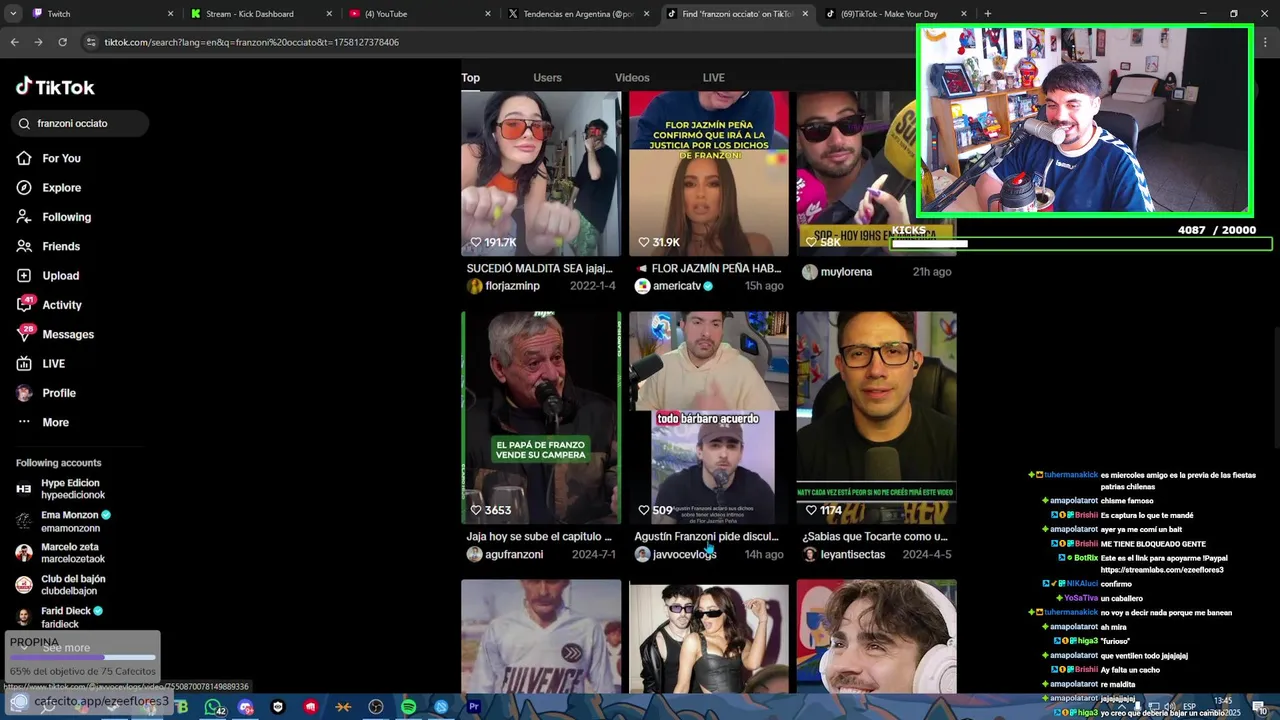Click the KICKS goal progress bar
Screen dimensions: 1280x720
click(1081, 244)
